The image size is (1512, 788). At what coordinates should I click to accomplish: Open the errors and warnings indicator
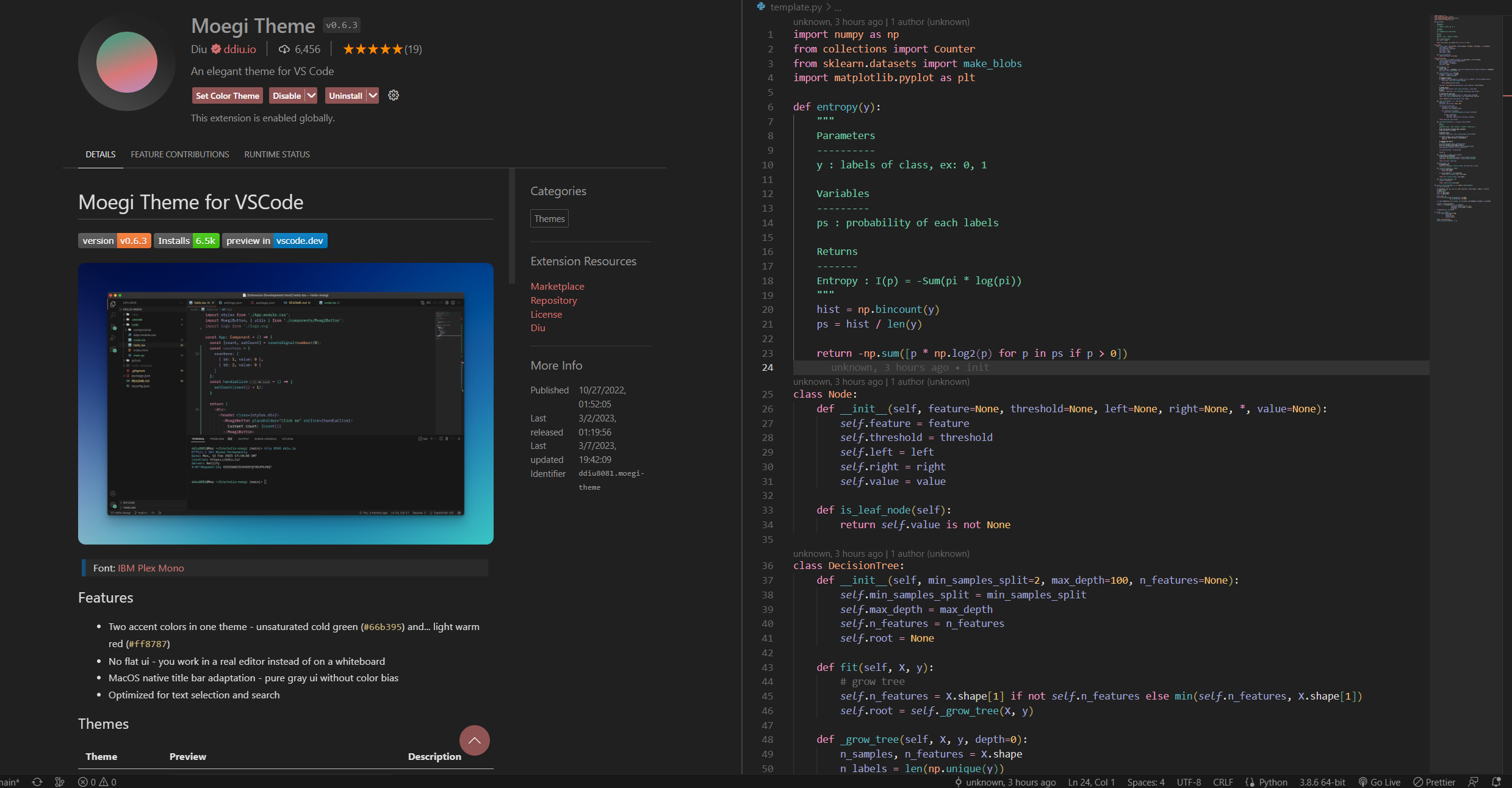(x=97, y=782)
